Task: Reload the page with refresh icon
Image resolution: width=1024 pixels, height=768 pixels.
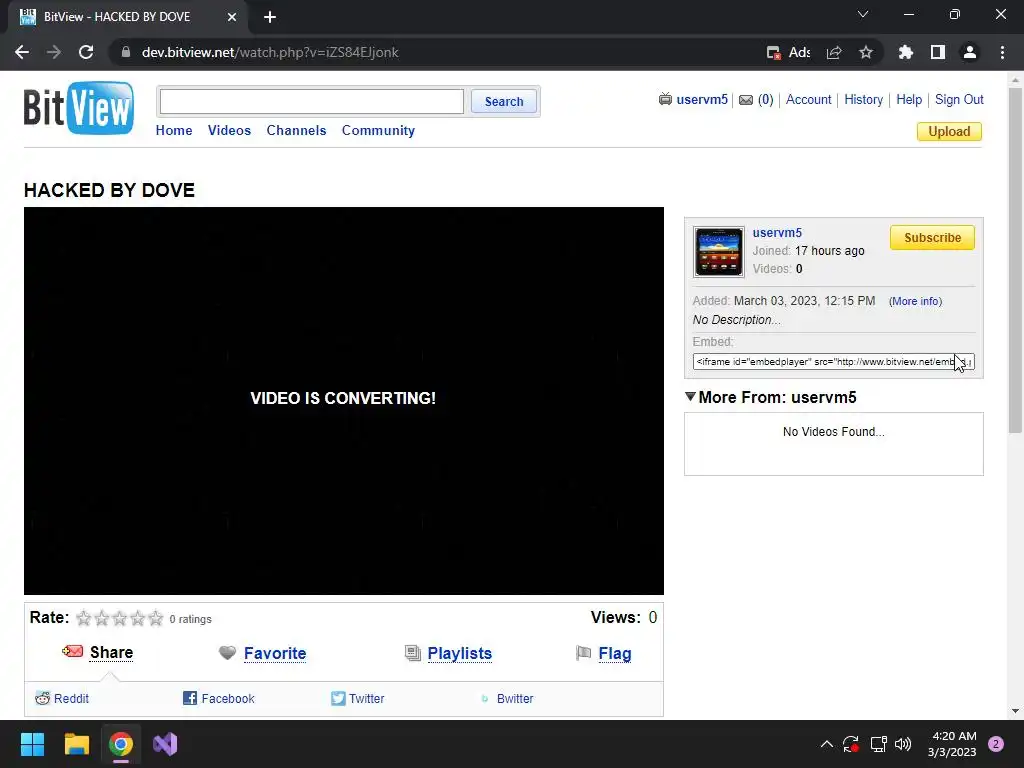Action: (86, 52)
